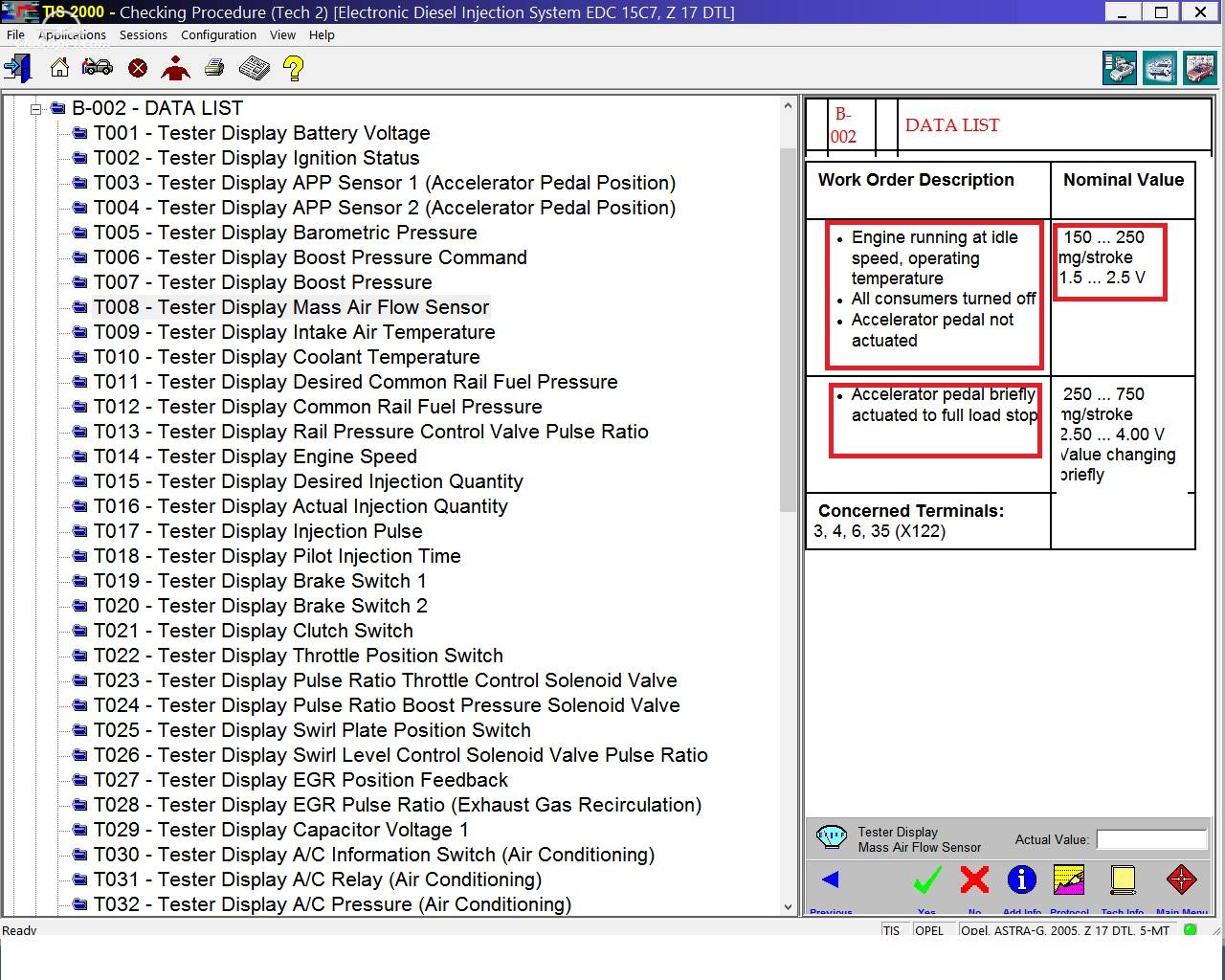Open the Sessions menu
The width and height of the screenshot is (1225, 980).
[144, 34]
